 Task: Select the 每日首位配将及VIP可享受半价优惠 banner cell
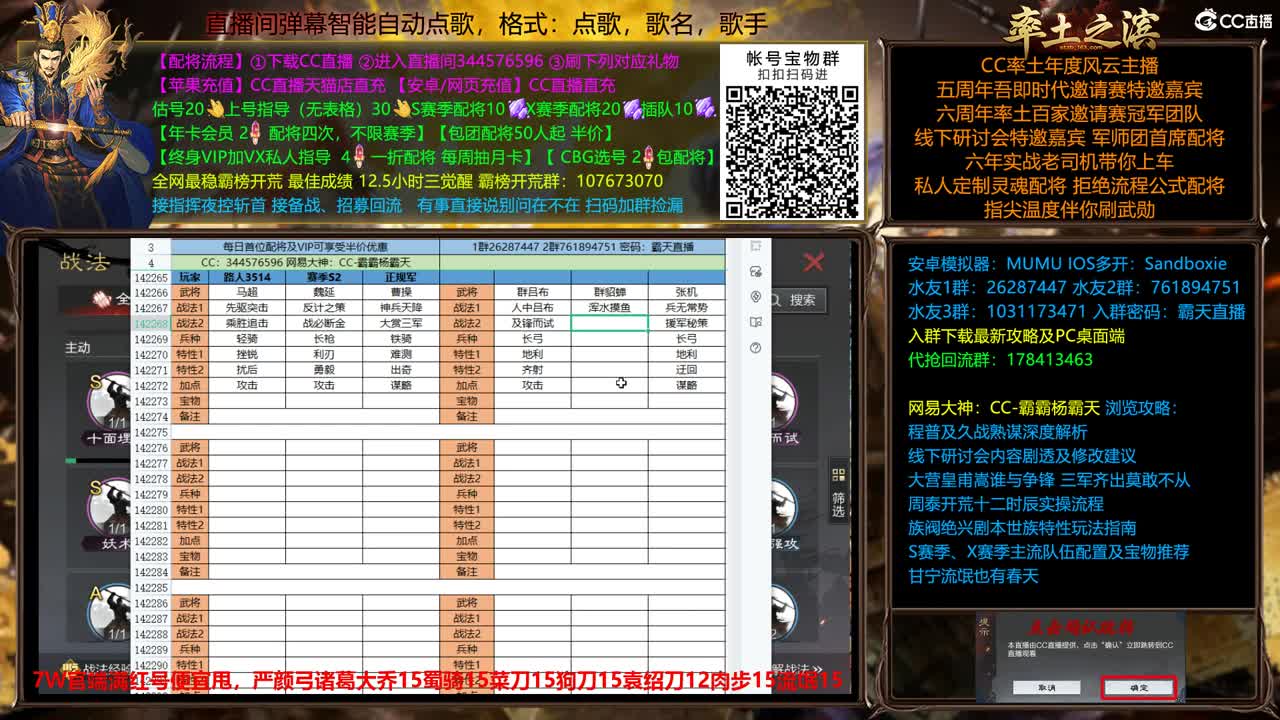coord(305,247)
